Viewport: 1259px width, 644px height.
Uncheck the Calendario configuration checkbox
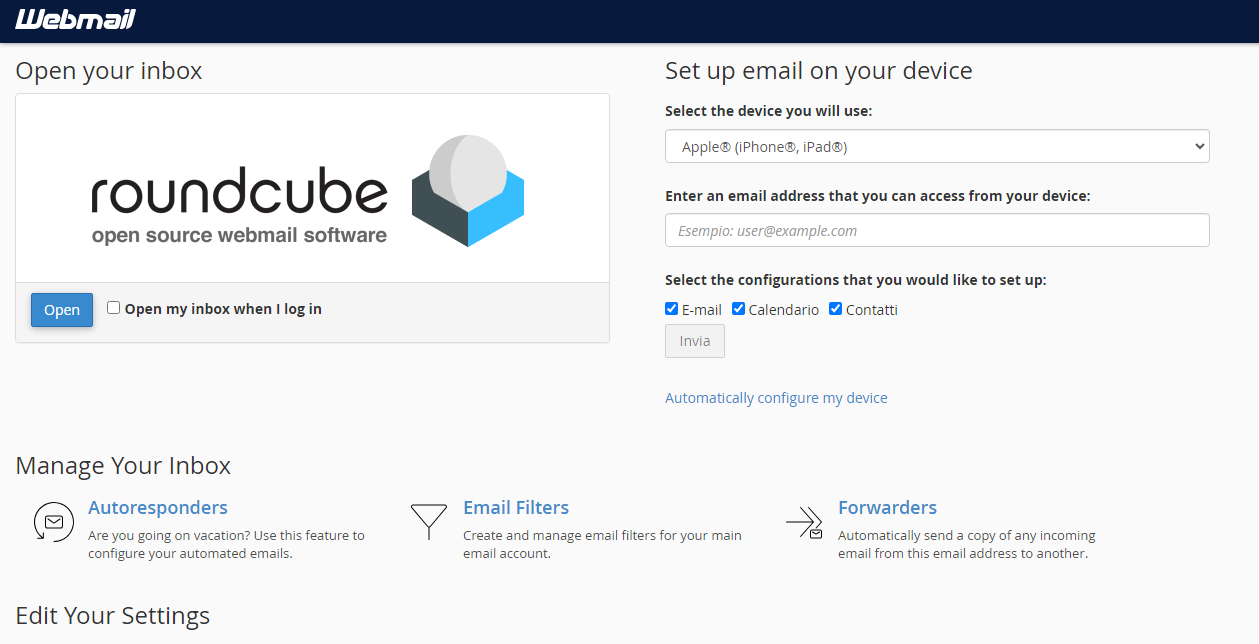(x=739, y=309)
